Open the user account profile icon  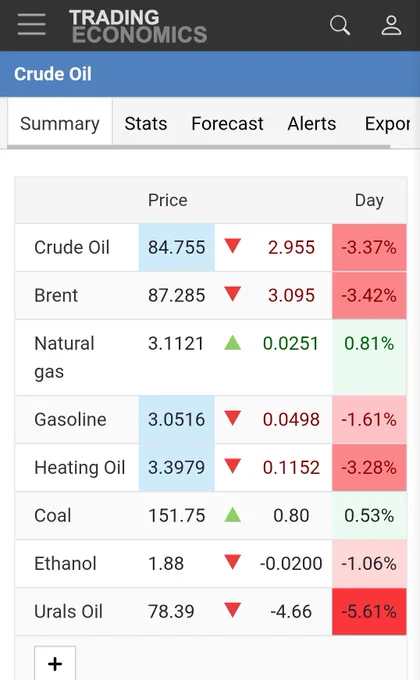click(391, 25)
